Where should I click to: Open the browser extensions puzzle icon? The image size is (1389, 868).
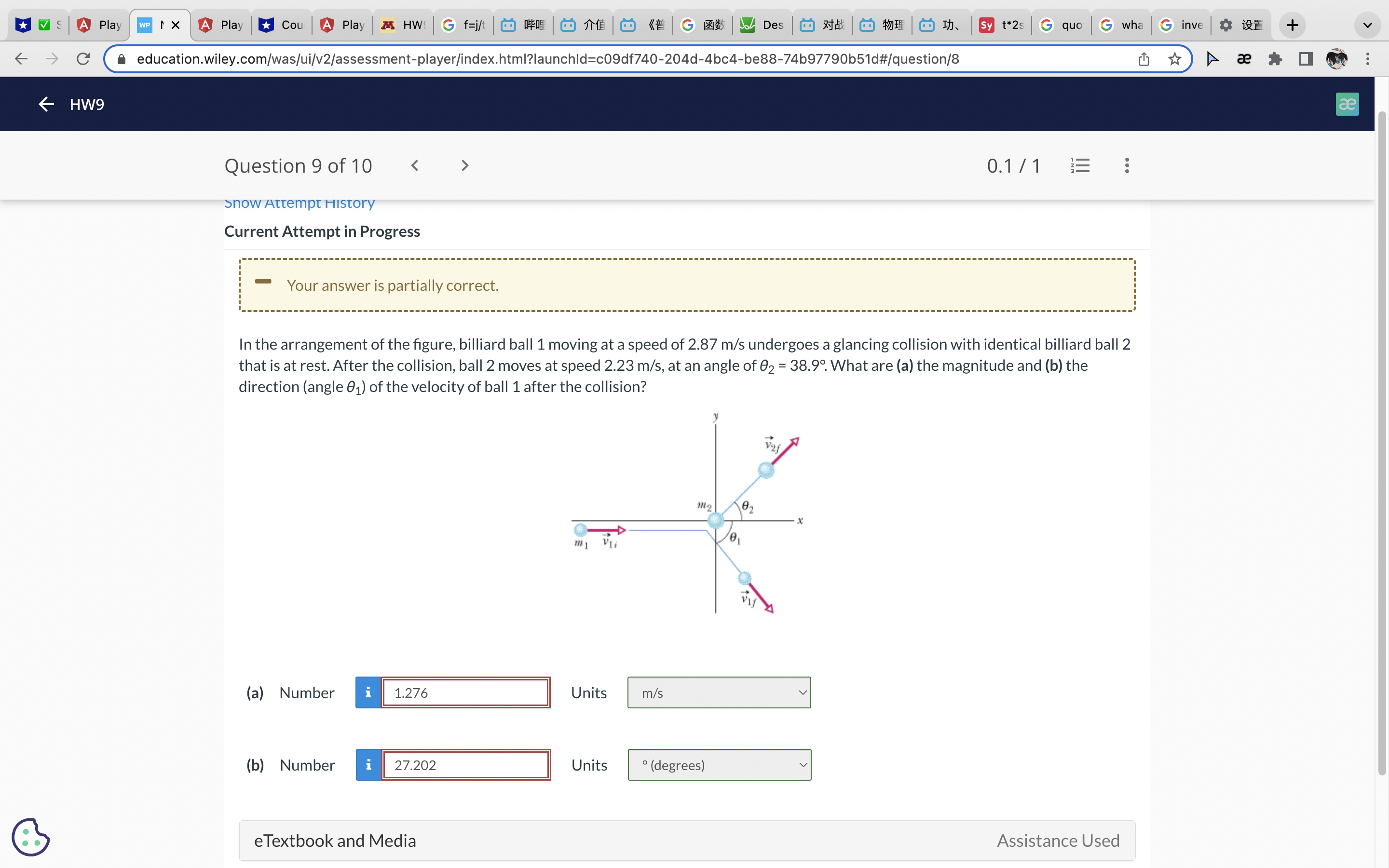coord(1275,59)
